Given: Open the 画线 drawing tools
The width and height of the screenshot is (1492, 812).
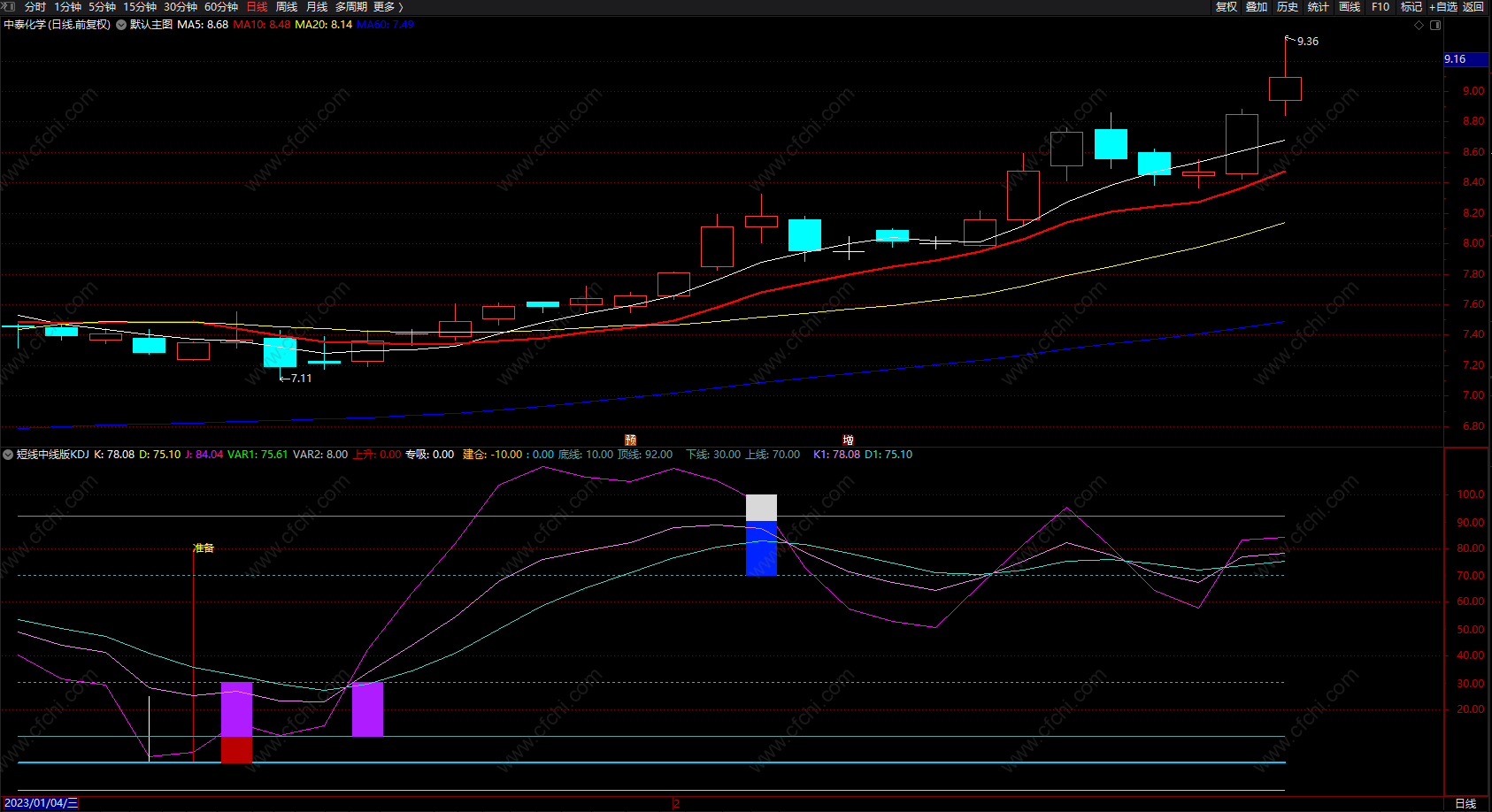Looking at the screenshot, I should click(x=1350, y=7).
